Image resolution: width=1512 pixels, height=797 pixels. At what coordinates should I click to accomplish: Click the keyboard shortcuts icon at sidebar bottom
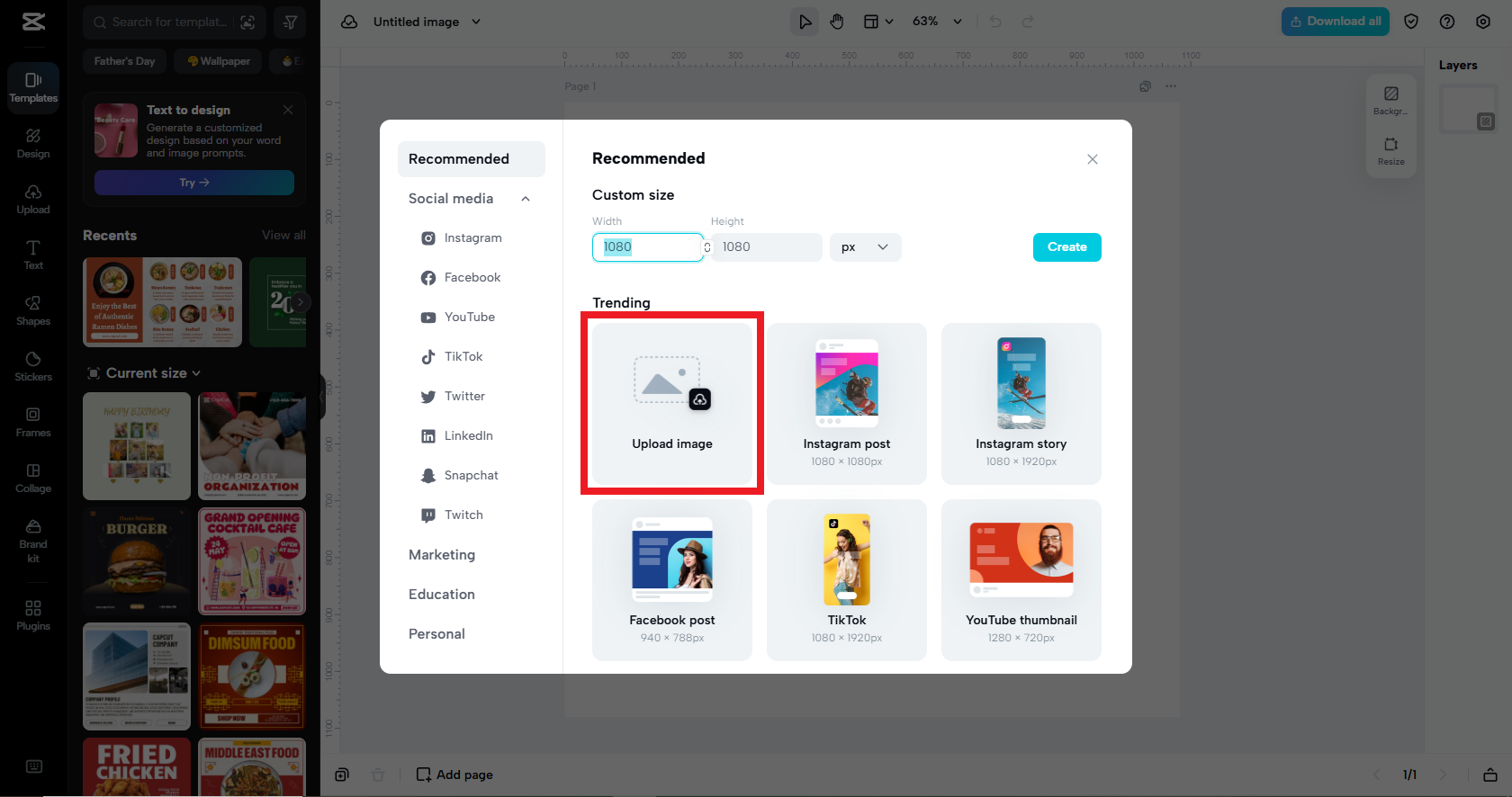(34, 766)
